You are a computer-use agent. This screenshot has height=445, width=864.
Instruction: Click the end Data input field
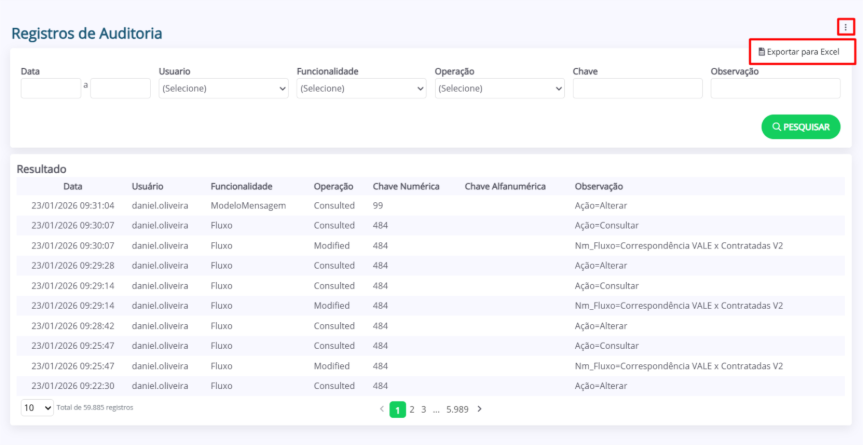120,88
